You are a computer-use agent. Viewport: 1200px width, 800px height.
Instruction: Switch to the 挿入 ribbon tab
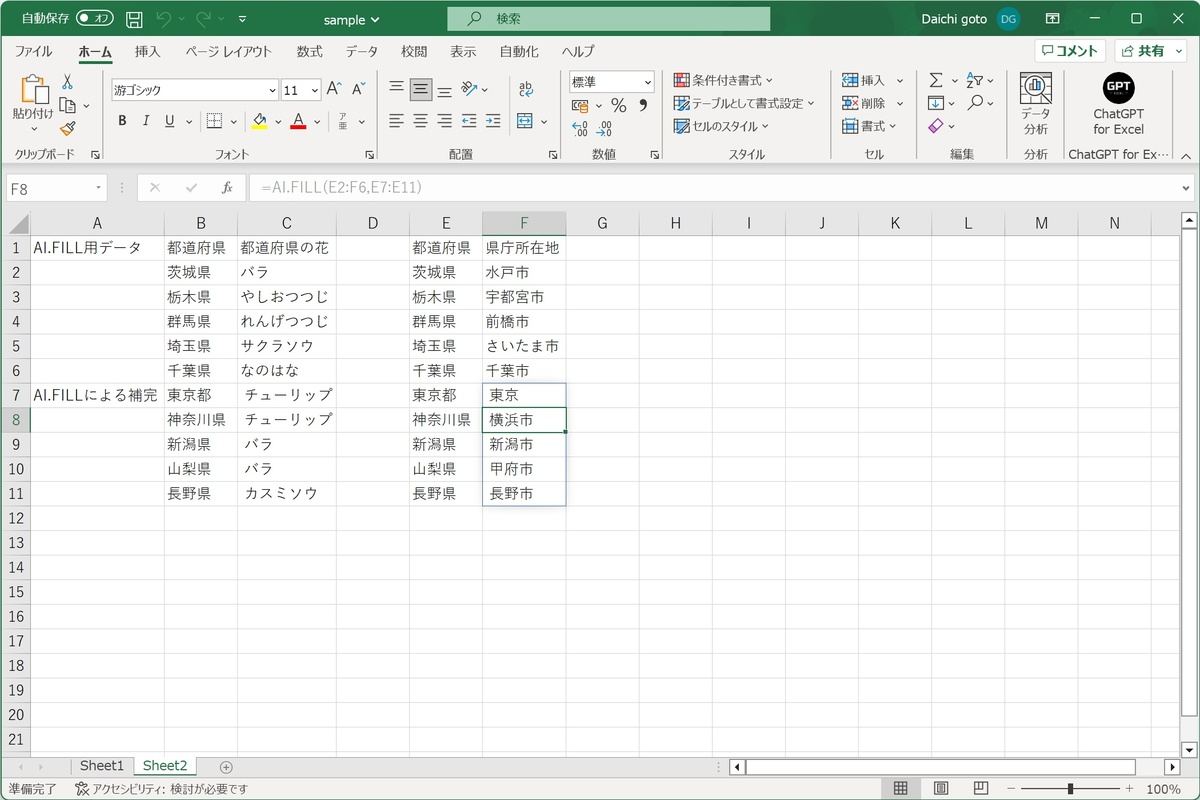coord(147,51)
